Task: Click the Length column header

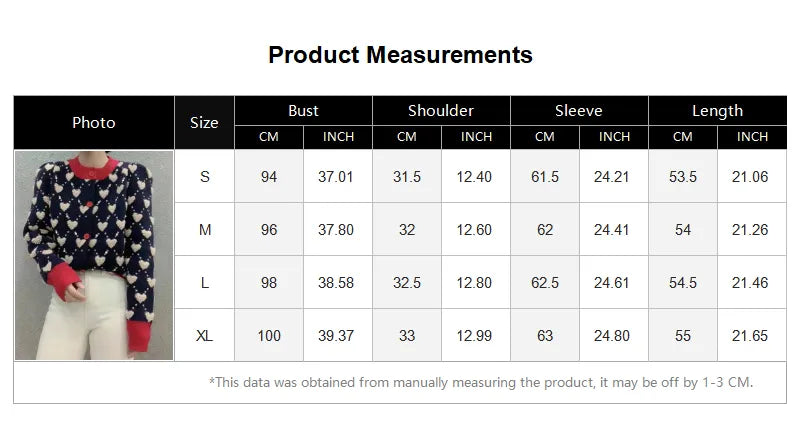Action: pyautogui.click(x=717, y=111)
